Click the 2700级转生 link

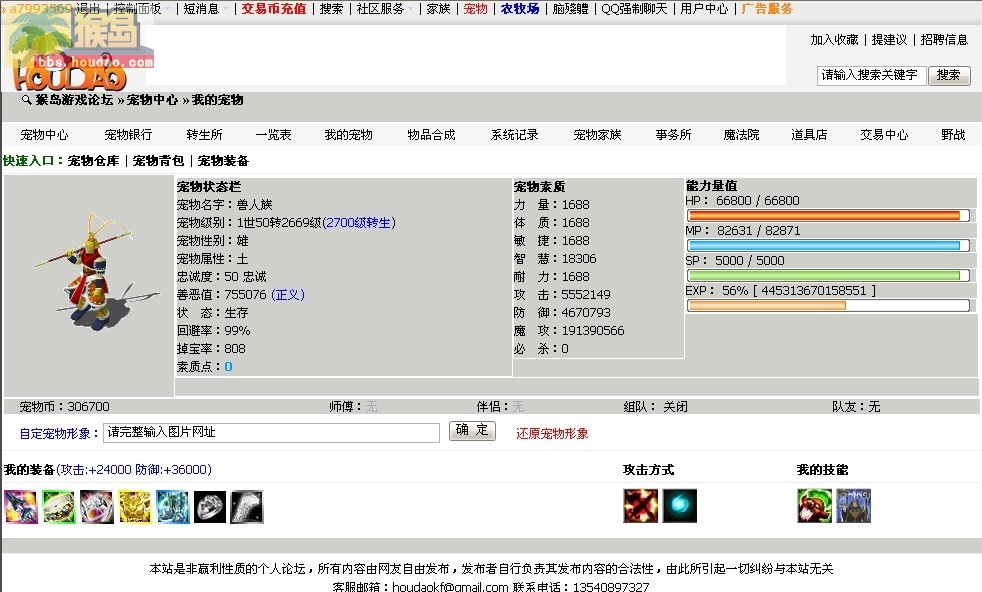359,222
